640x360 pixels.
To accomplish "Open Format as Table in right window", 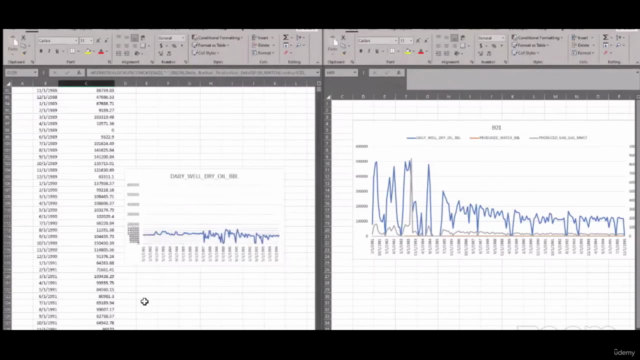I will point(531,45).
